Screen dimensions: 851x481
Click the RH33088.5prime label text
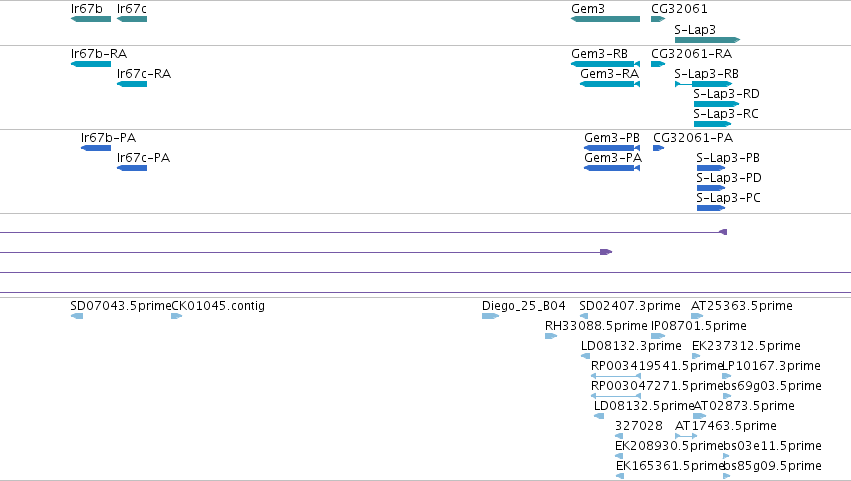tap(596, 326)
